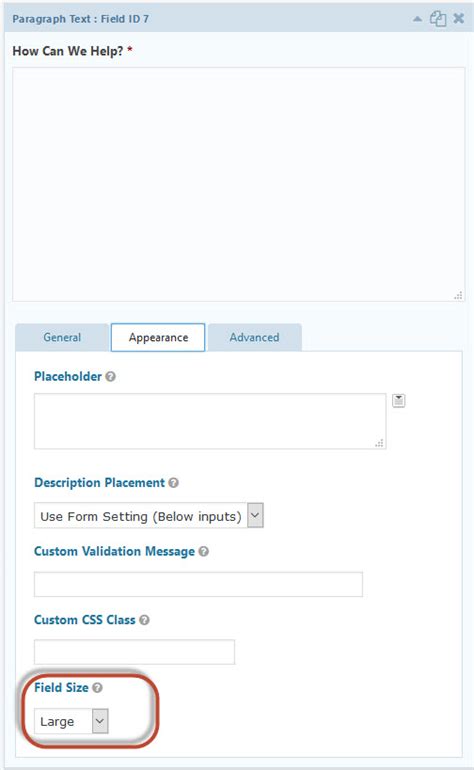Click inside the Placeholder text area
This screenshot has width=474, height=770.
click(210, 421)
